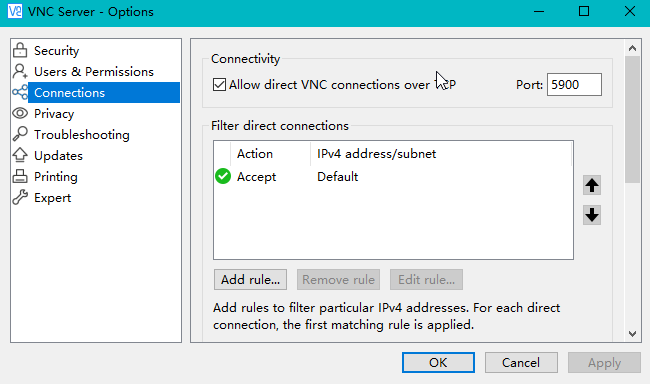Viewport: 650px width, 384px height.
Task: Close the VNC Server Options window
Action: [x=630, y=12]
